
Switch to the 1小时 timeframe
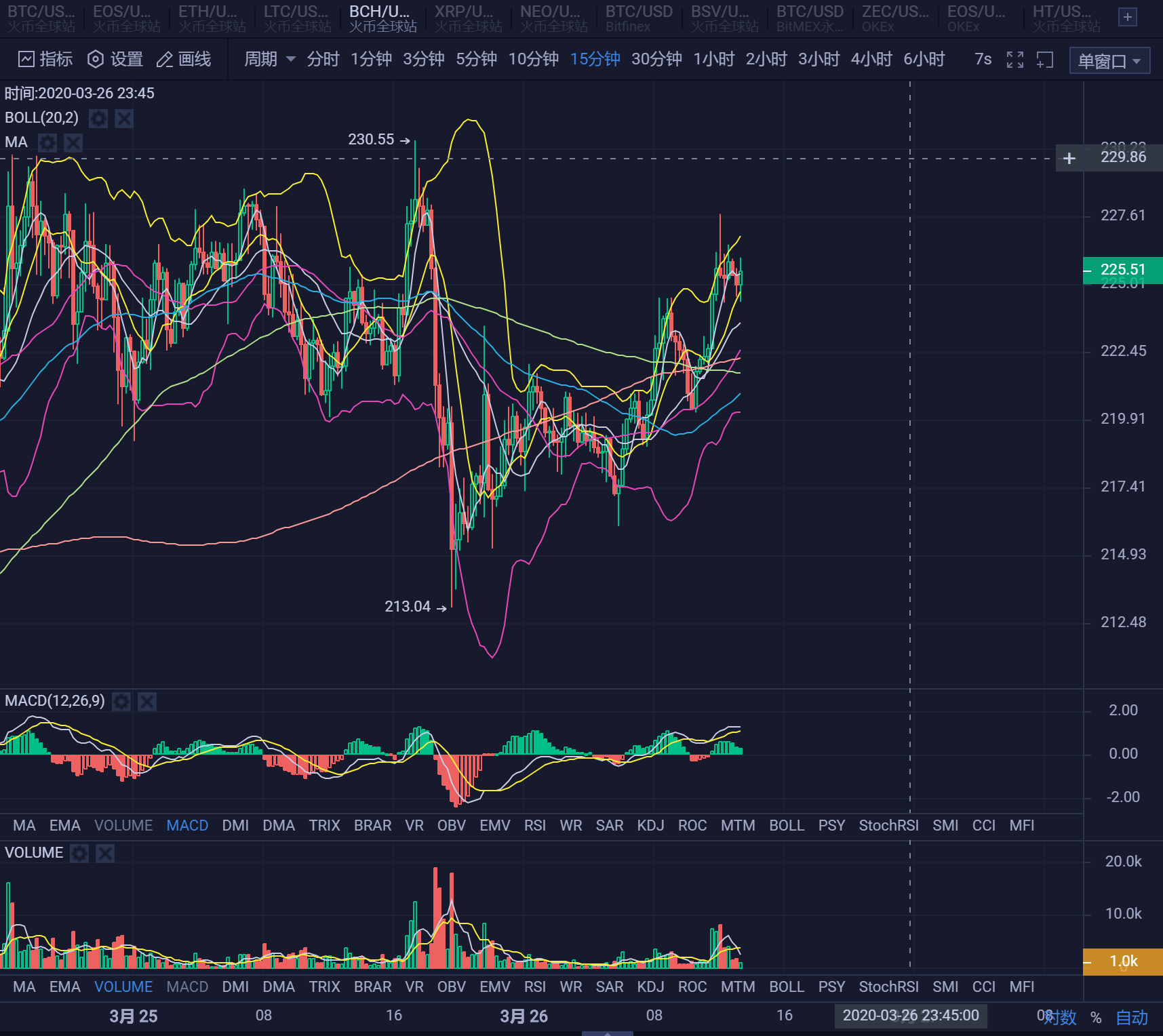pos(713,60)
